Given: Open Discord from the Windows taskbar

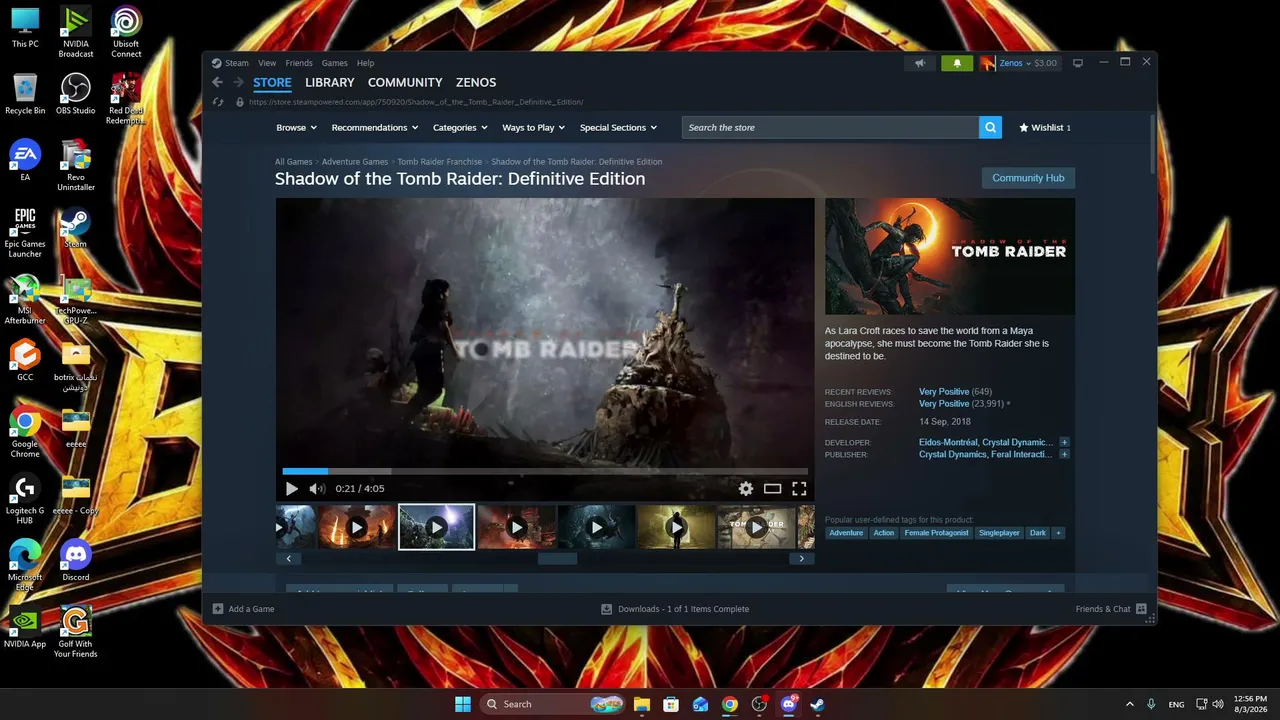Looking at the screenshot, I should (x=788, y=704).
